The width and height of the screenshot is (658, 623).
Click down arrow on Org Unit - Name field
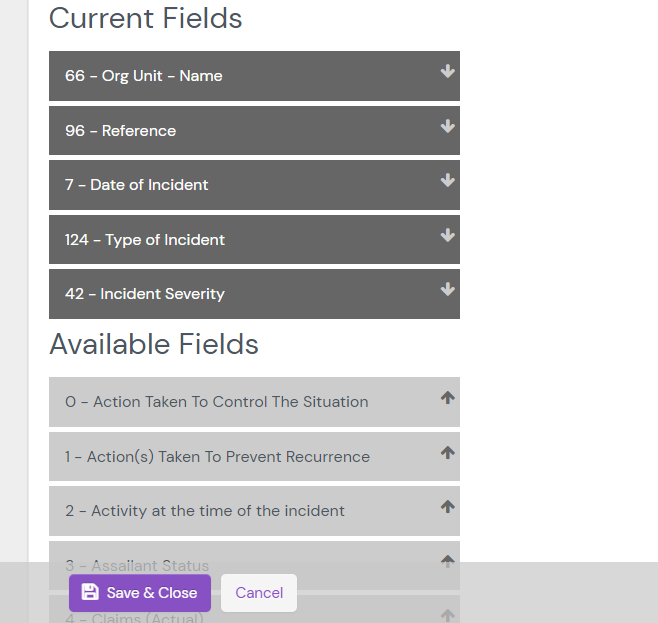[x=447, y=72]
